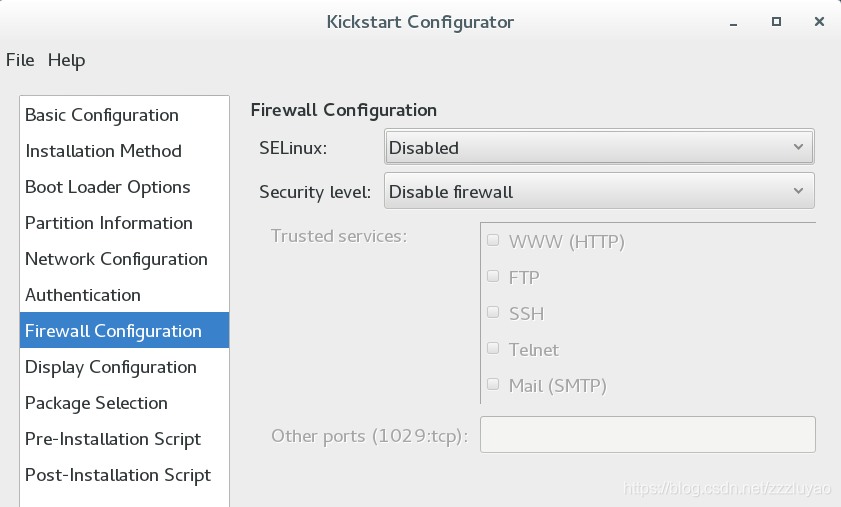Open the Help menu
The image size is (841, 507).
click(x=67, y=60)
